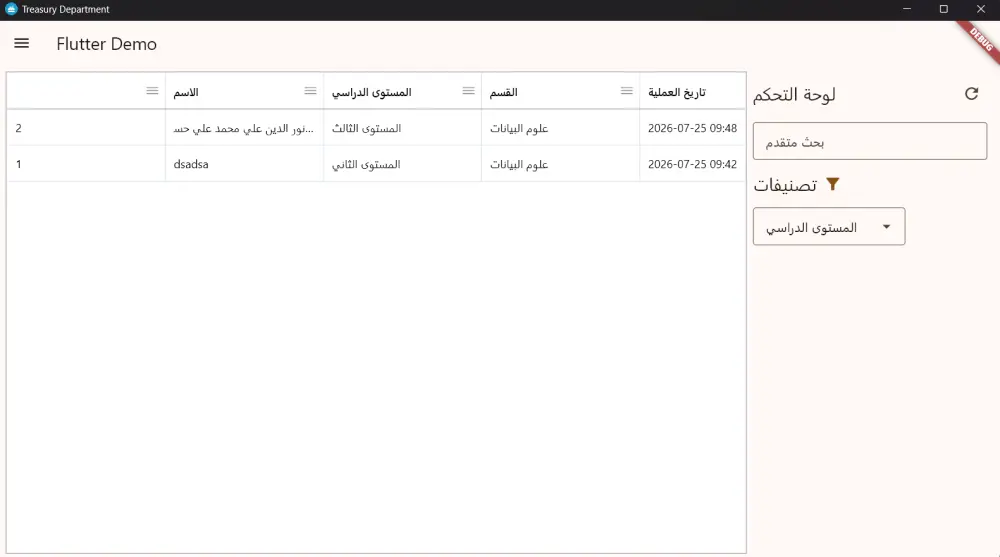The image size is (1000, 557).
Task: Select the cell with ID 2
Action: pyautogui.click(x=86, y=128)
